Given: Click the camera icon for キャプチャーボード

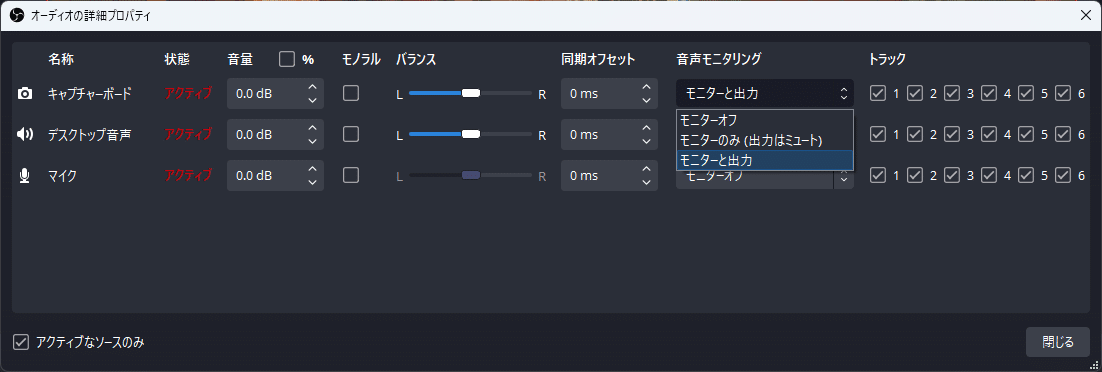Looking at the screenshot, I should 25,94.
